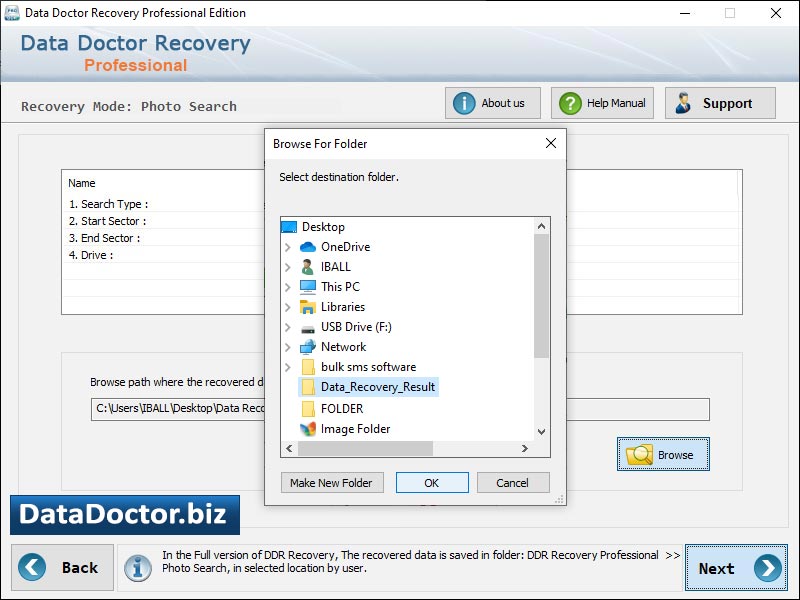Image resolution: width=800 pixels, height=600 pixels.
Task: Confirm destination by clicking OK
Action: coord(432,482)
